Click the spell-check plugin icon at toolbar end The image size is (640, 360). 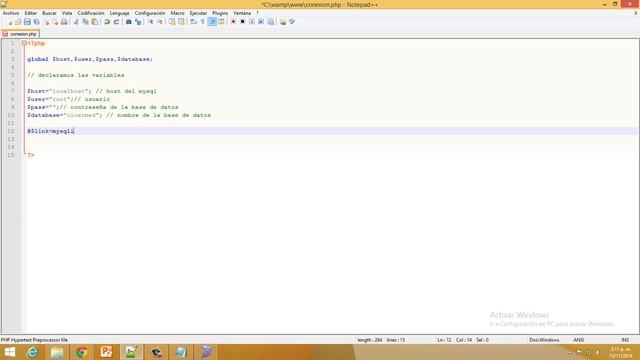292,22
